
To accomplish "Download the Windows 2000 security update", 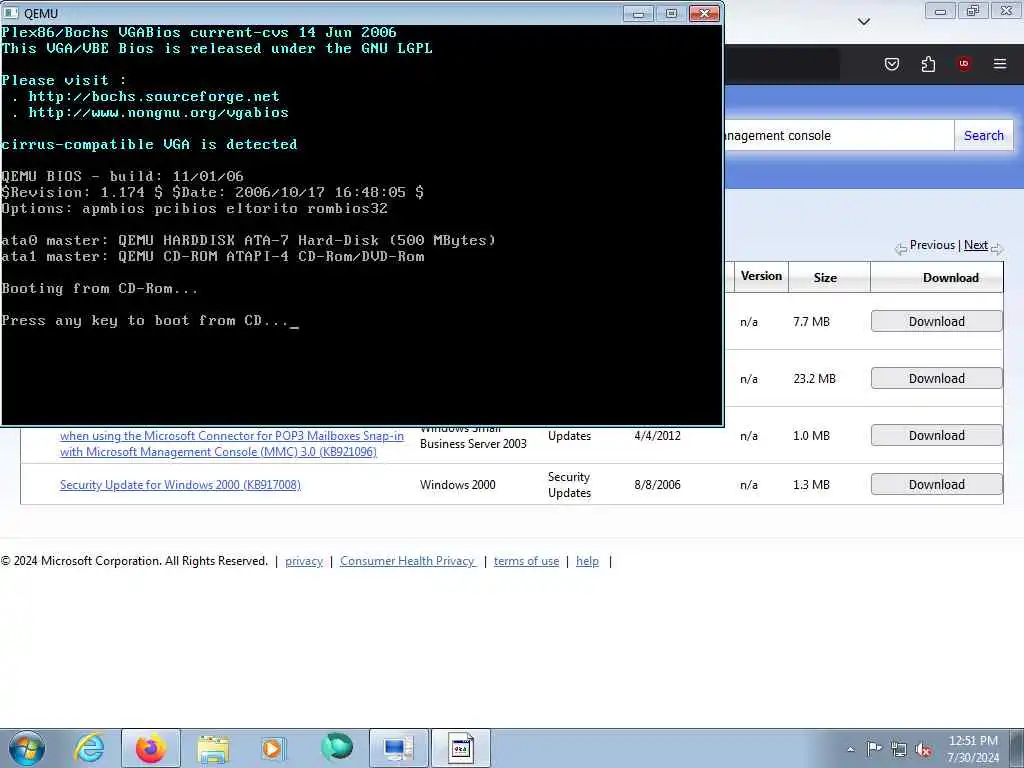I will pyautogui.click(x=936, y=485).
